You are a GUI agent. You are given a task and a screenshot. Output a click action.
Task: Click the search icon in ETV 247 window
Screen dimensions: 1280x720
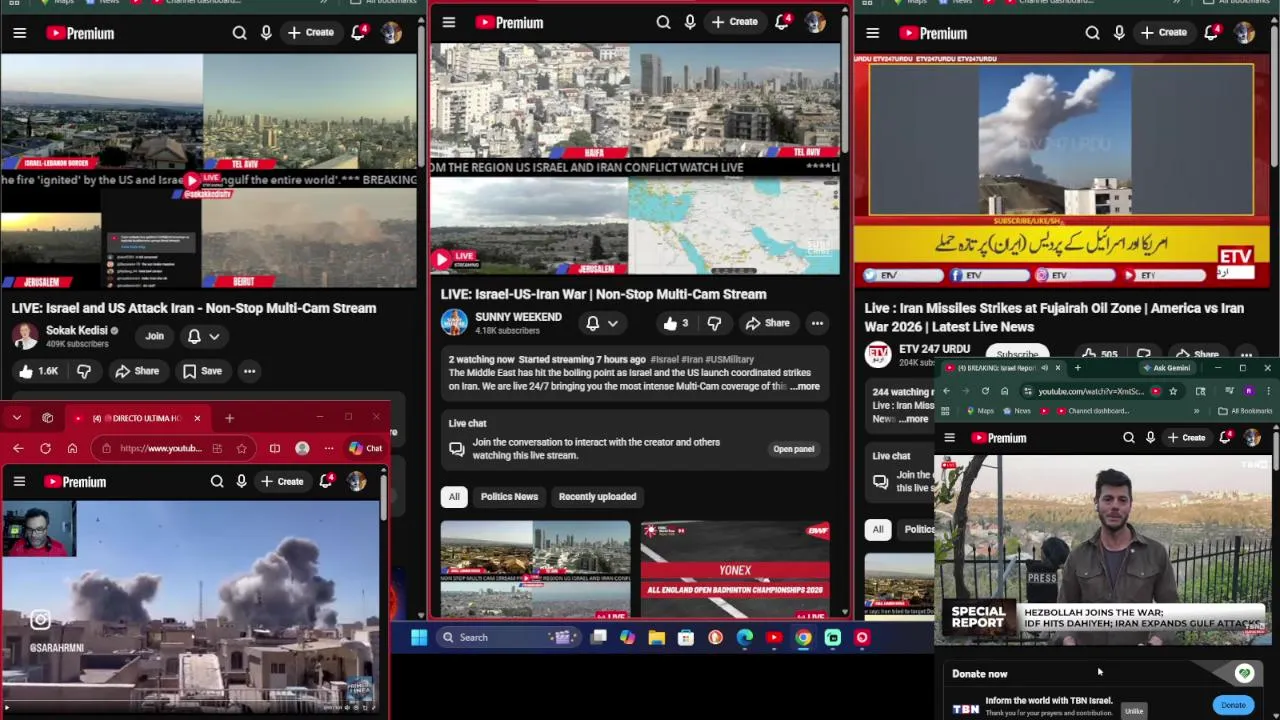coord(1092,33)
